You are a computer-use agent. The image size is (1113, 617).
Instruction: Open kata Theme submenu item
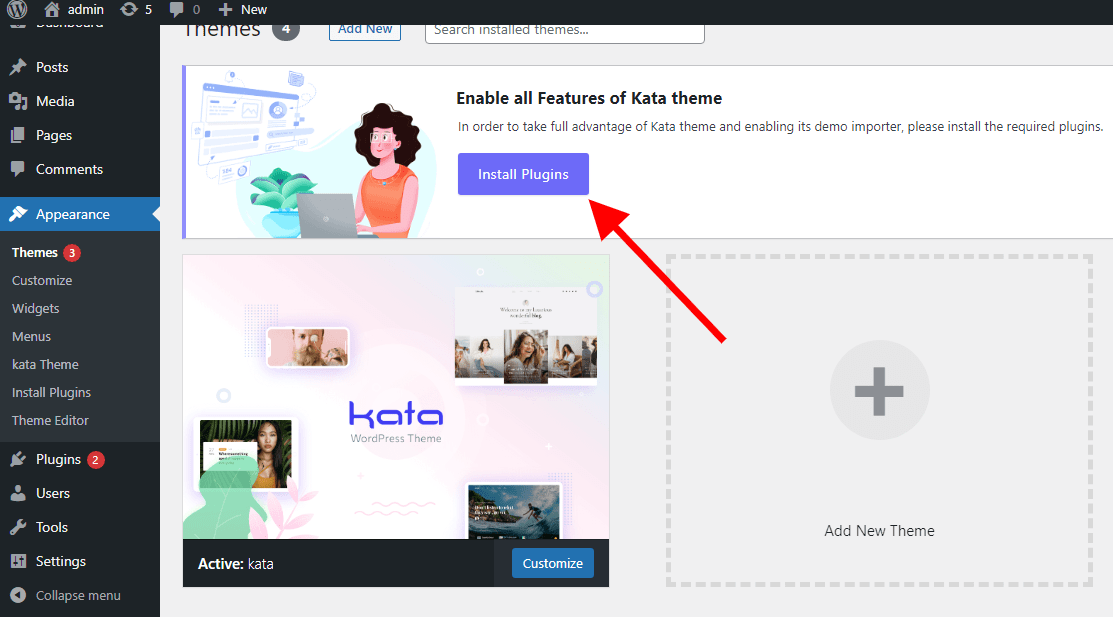pyautogui.click(x=45, y=364)
